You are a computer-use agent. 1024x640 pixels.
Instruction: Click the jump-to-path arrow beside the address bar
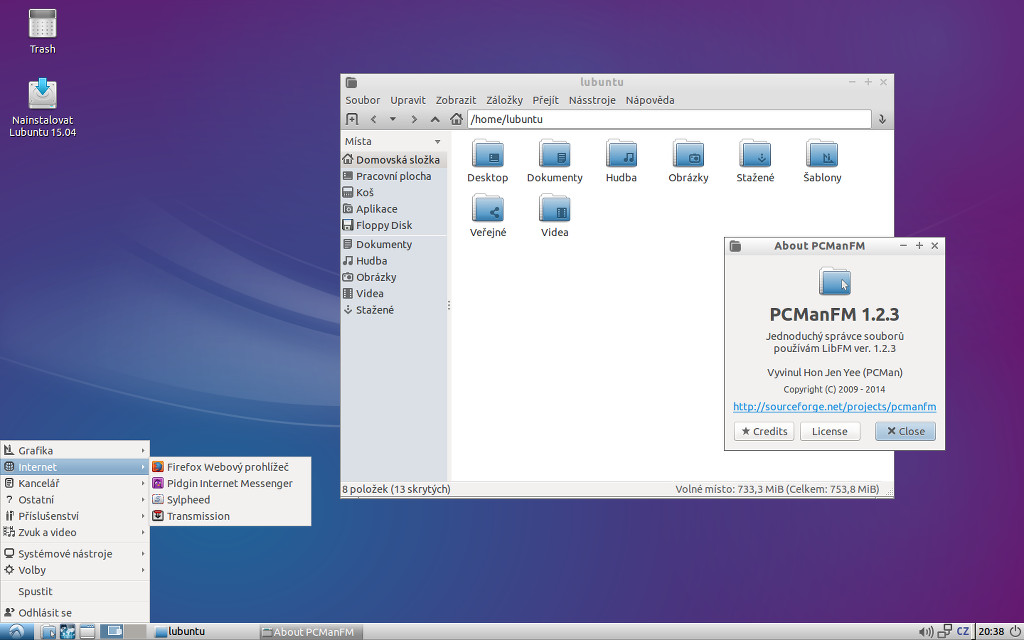pyautogui.click(x=882, y=119)
